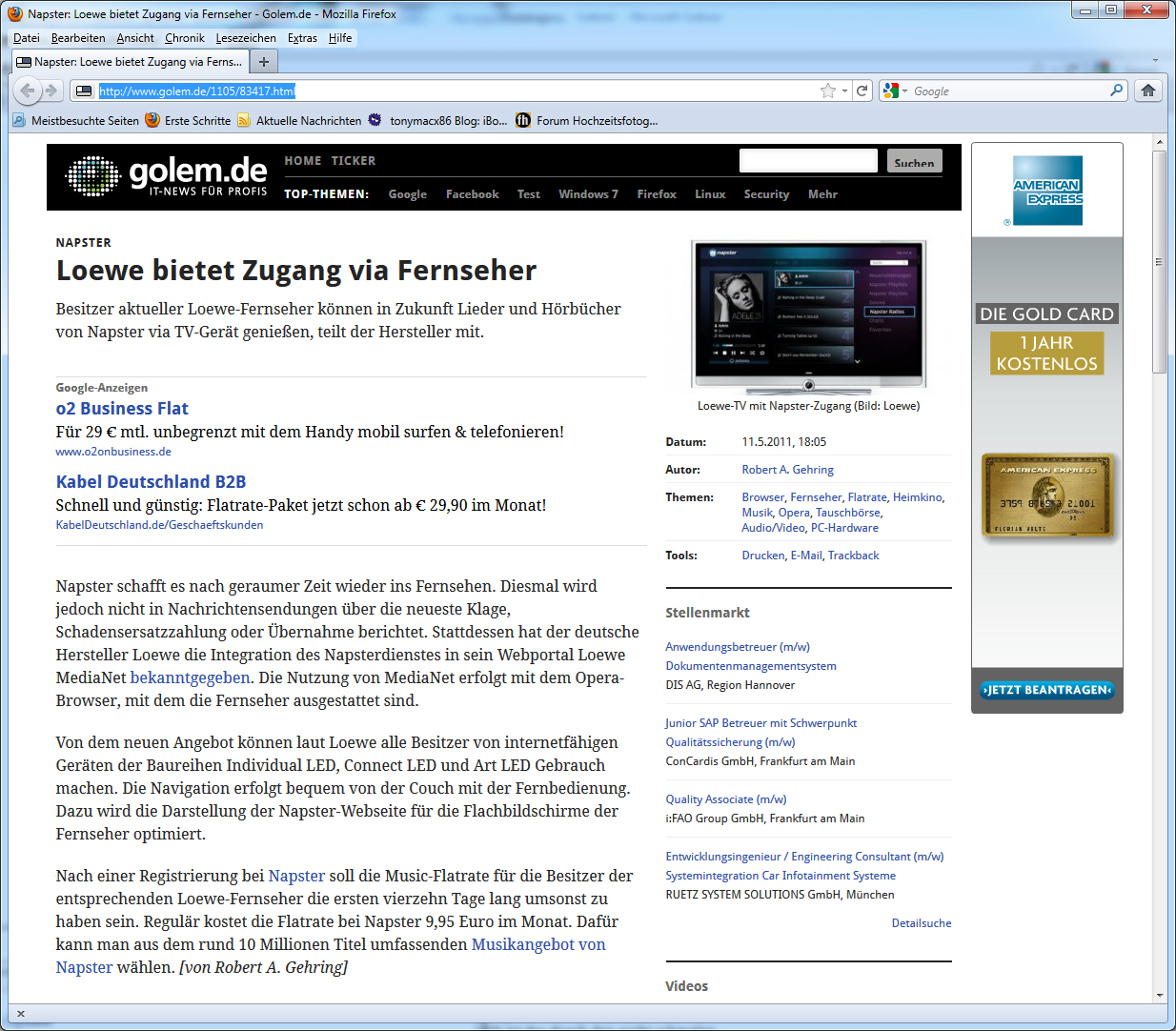1176x1031 pixels.
Task: Open author Robert A. Gehring link
Action: coord(787,469)
